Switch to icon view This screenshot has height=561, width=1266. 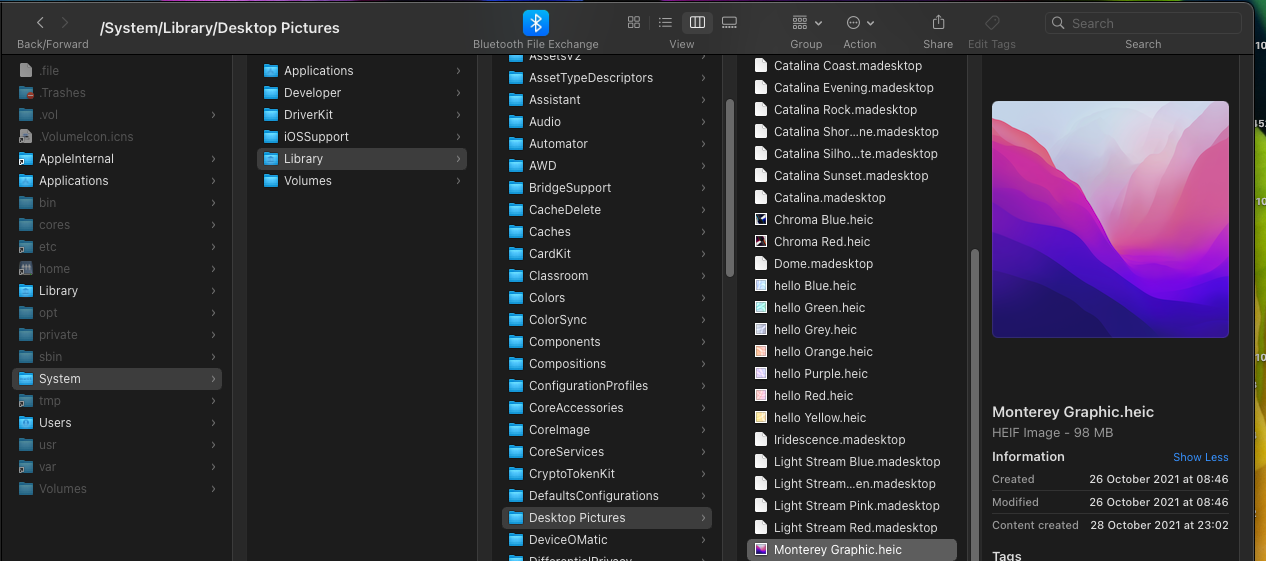[634, 22]
